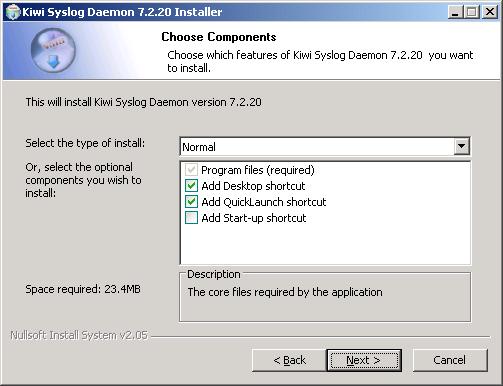Click the installer header logo image
Viewport: 503px width, 386px height.
[x=53, y=50]
